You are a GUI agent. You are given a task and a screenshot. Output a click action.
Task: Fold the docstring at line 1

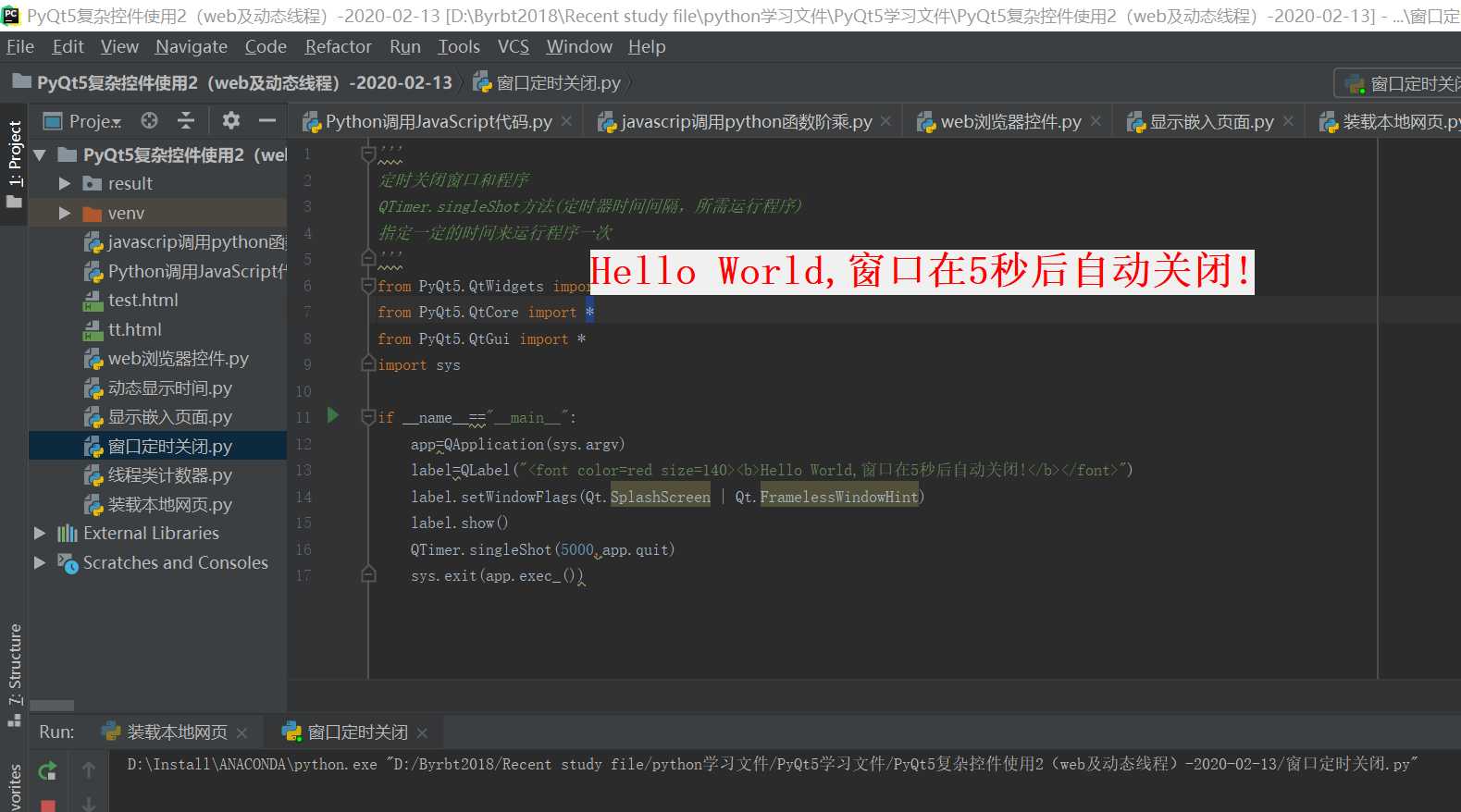368,154
